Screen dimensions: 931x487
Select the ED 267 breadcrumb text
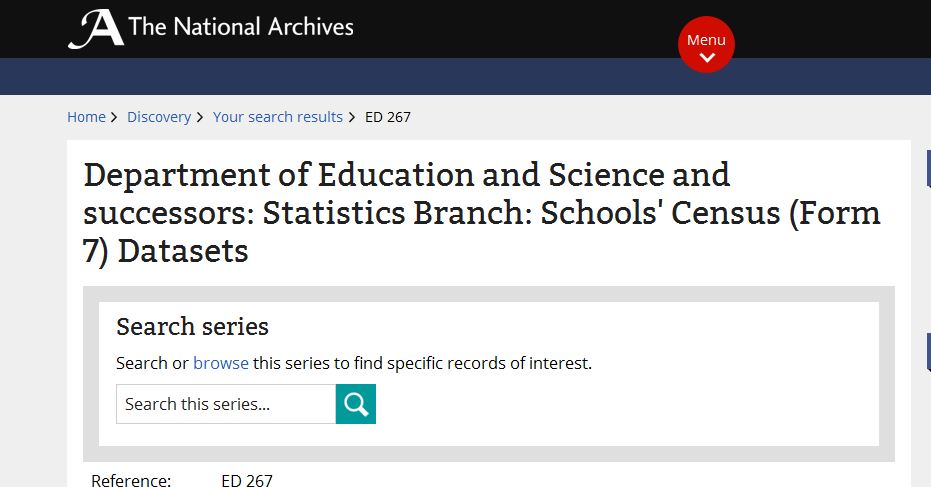(388, 117)
